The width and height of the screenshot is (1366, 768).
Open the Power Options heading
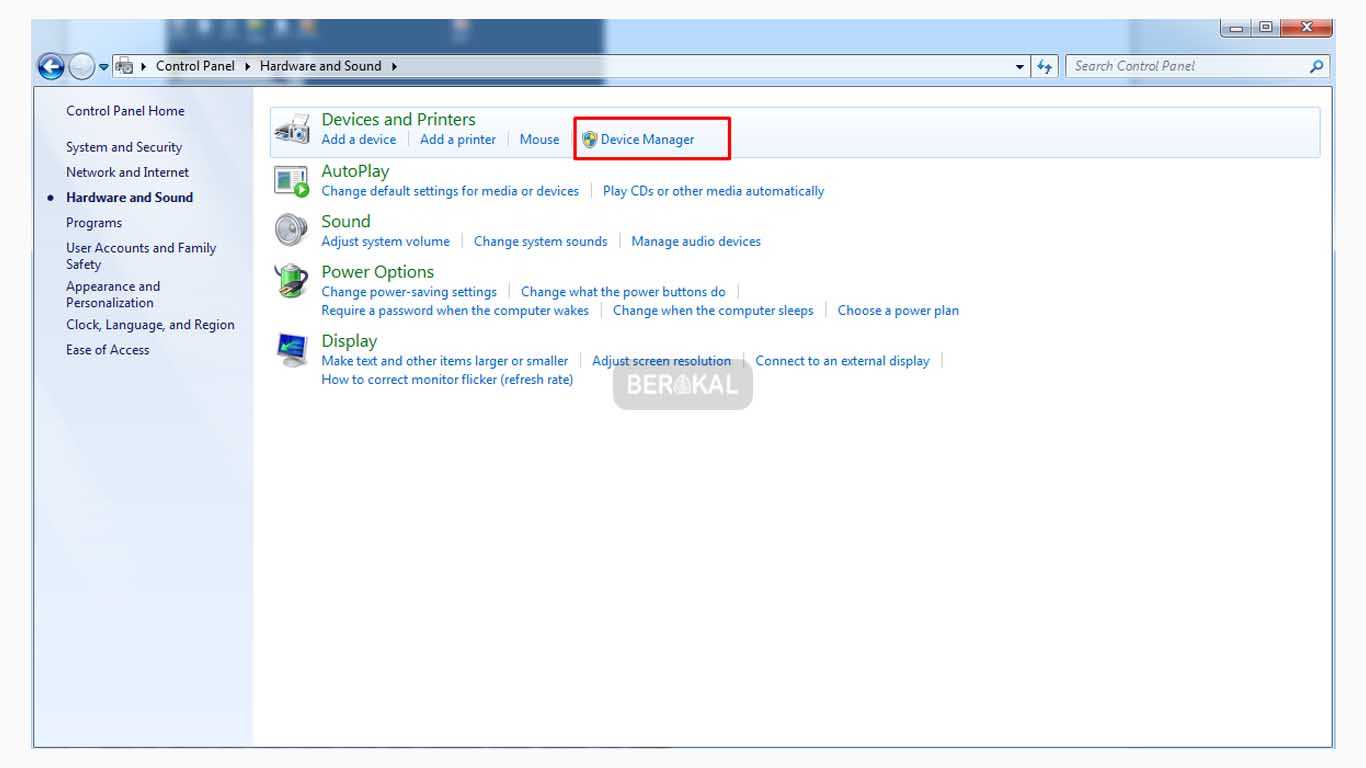[378, 272]
